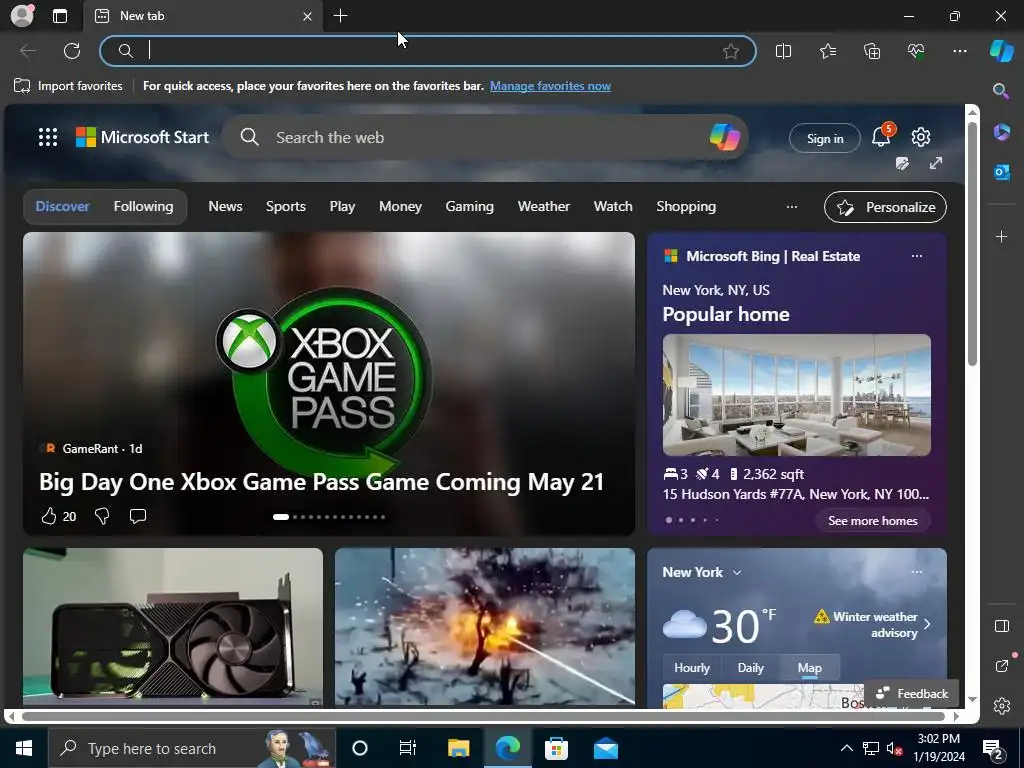Expand more feed categories ellipsis
The image size is (1024, 768).
click(x=792, y=206)
